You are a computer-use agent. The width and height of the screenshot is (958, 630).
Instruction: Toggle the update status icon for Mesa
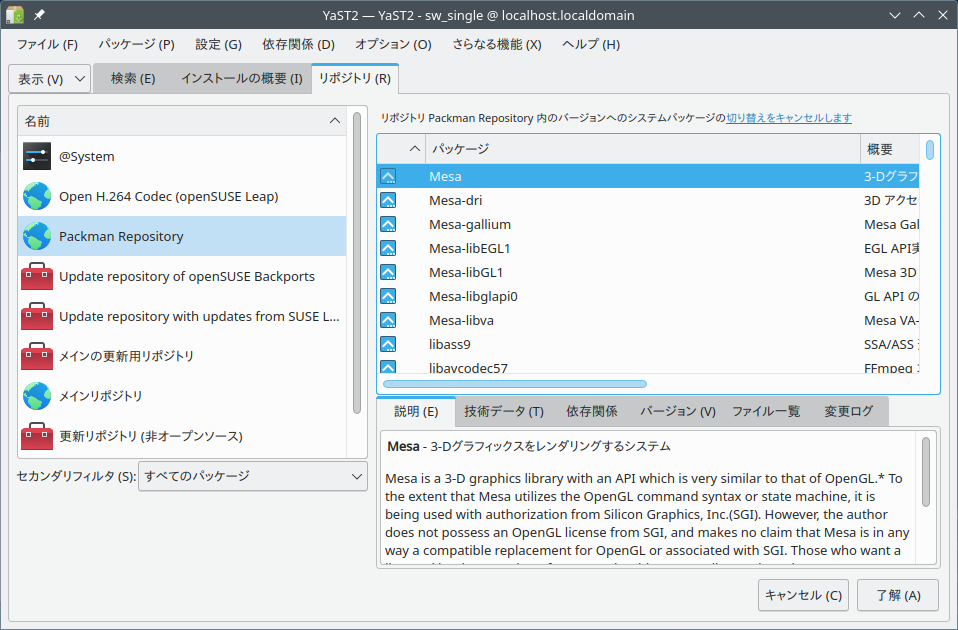tap(388, 177)
